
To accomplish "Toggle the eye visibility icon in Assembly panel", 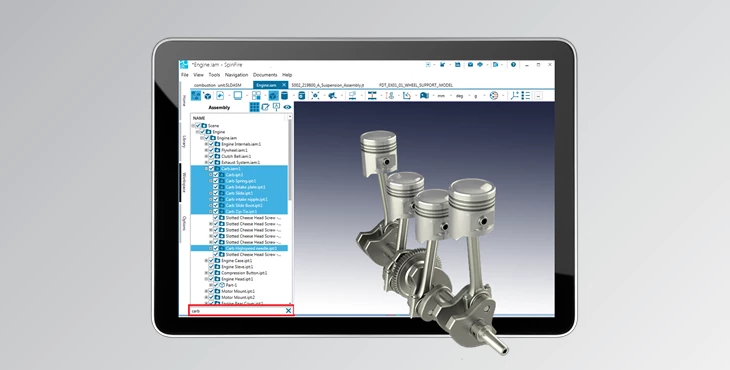I will click(287, 107).
